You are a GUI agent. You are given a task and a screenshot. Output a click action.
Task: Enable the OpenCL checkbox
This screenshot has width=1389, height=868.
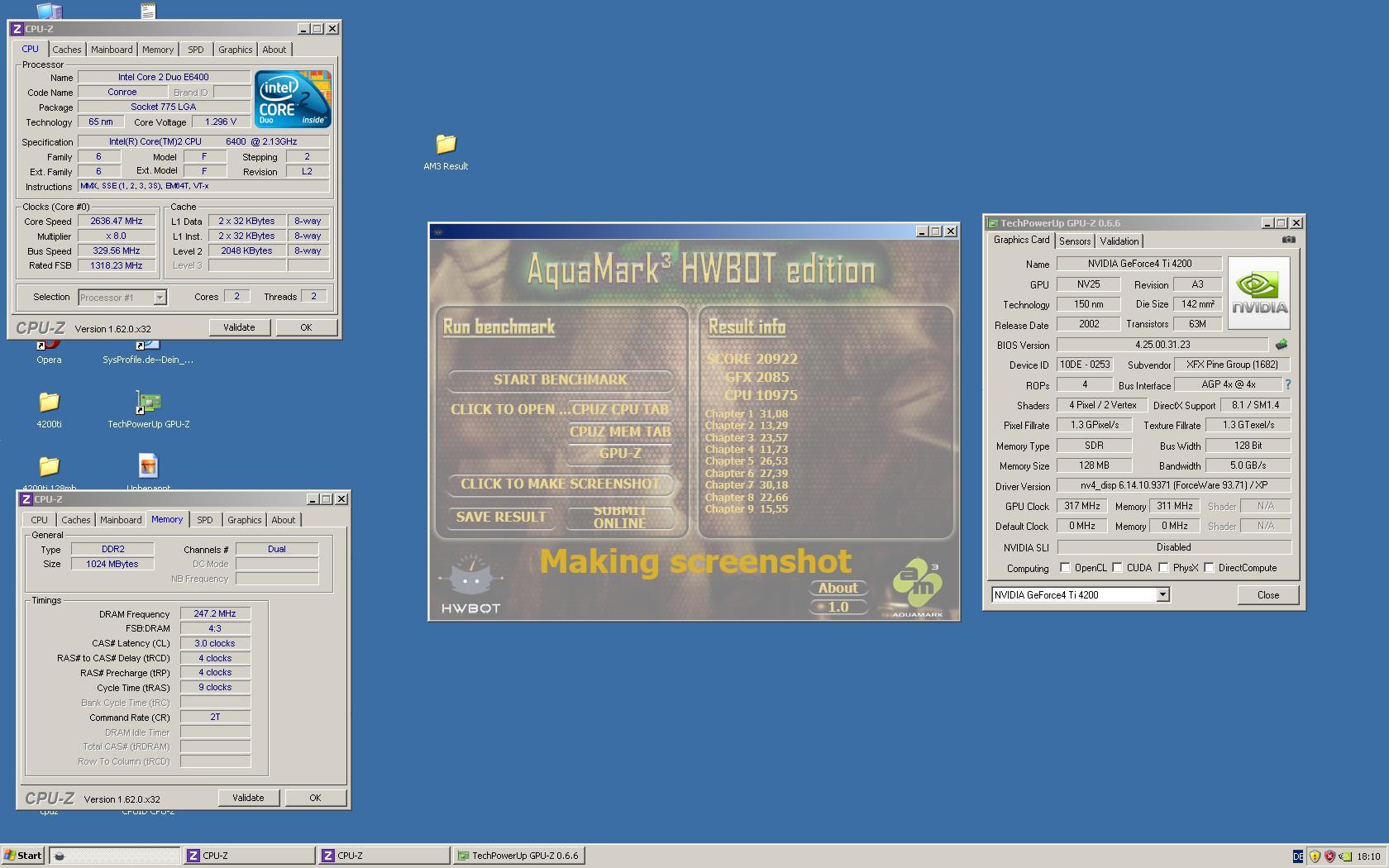point(1065,568)
